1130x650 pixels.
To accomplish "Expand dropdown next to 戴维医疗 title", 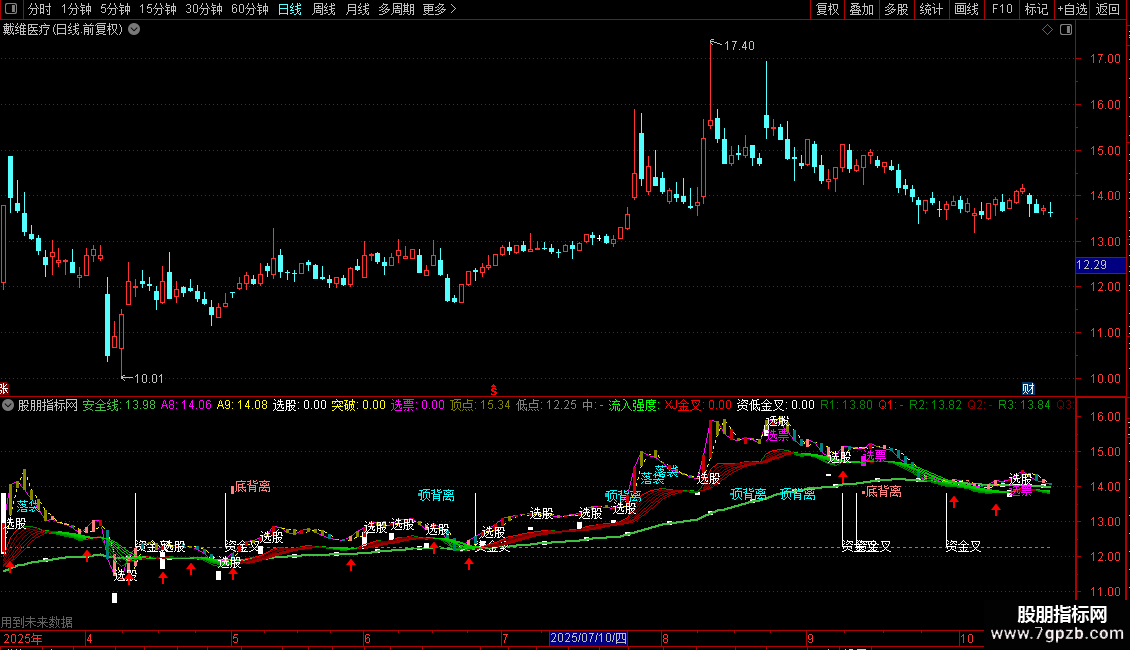I will click(x=134, y=30).
